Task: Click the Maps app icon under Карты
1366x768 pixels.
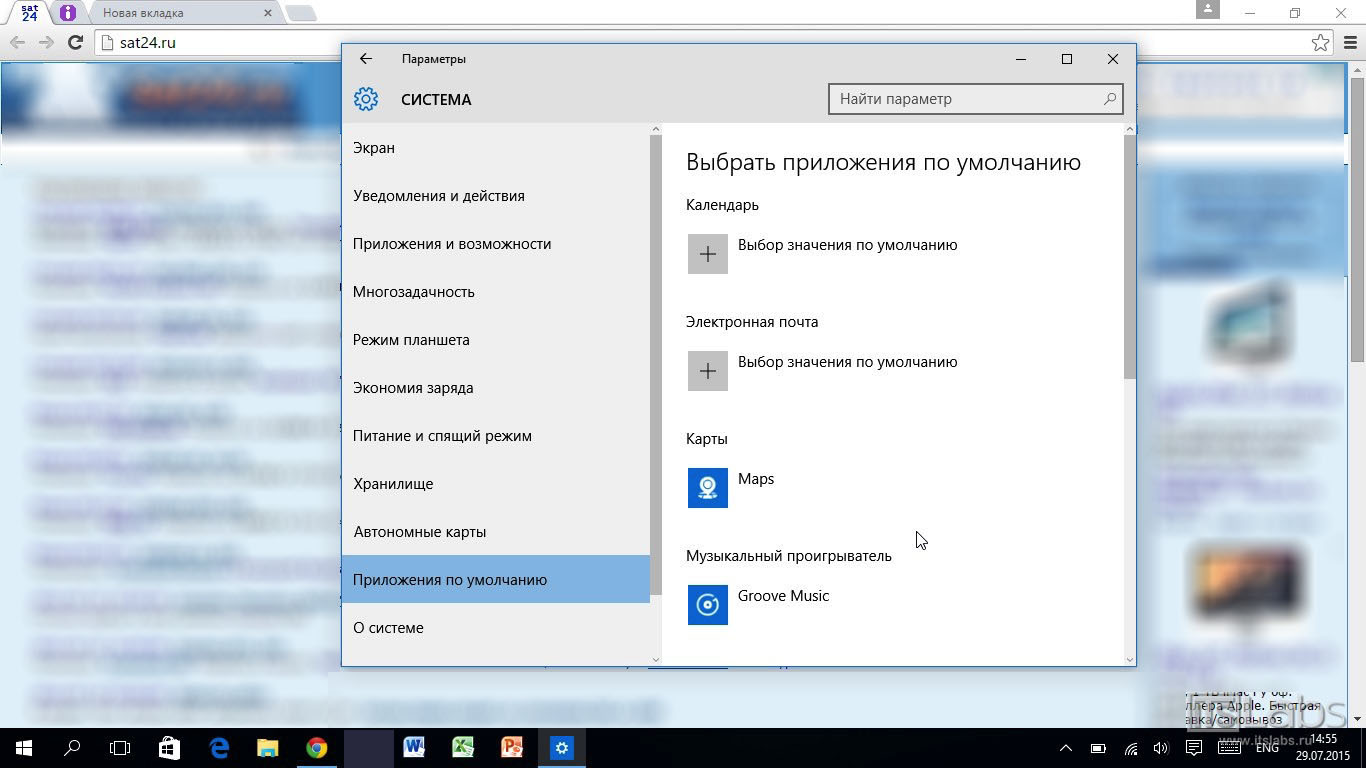Action: (x=708, y=488)
